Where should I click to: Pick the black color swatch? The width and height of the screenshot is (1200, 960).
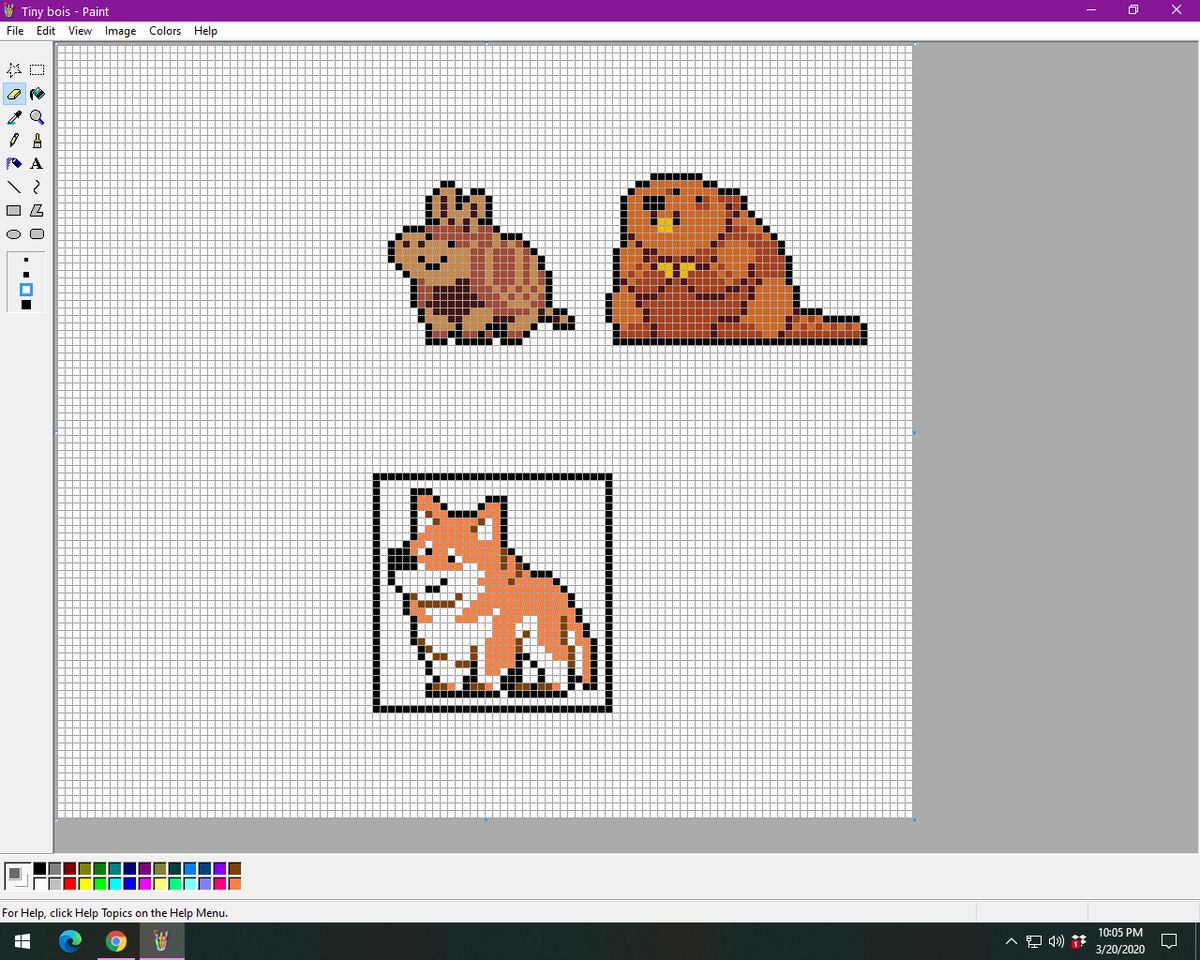click(40, 869)
